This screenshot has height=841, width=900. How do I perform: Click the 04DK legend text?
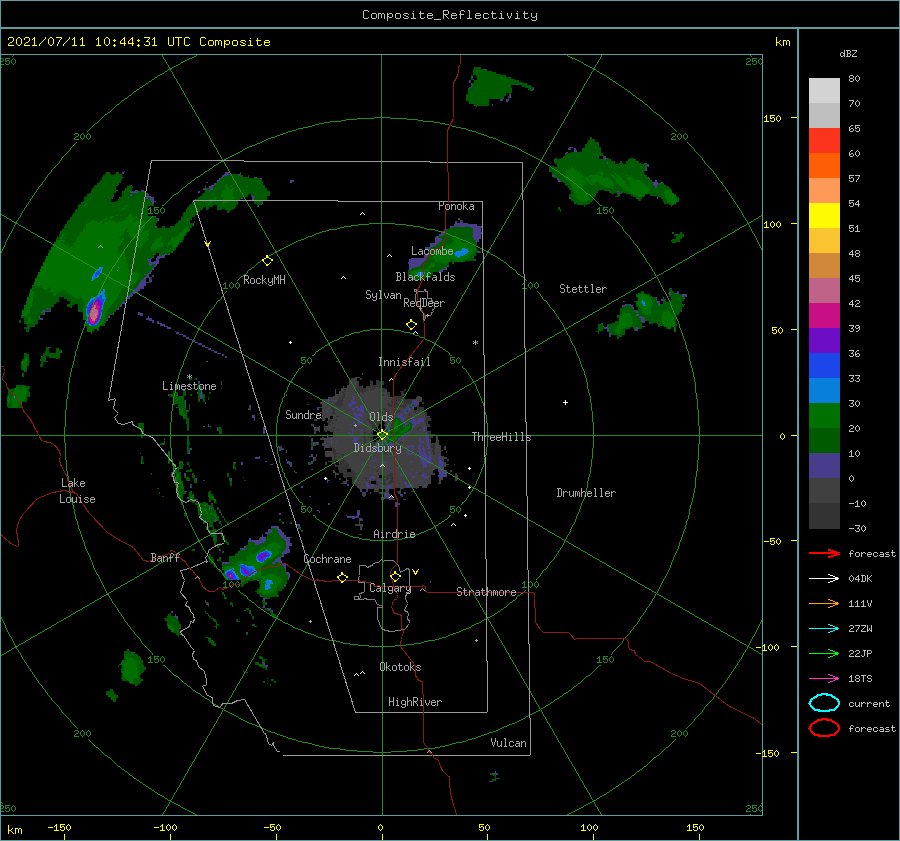[860, 579]
